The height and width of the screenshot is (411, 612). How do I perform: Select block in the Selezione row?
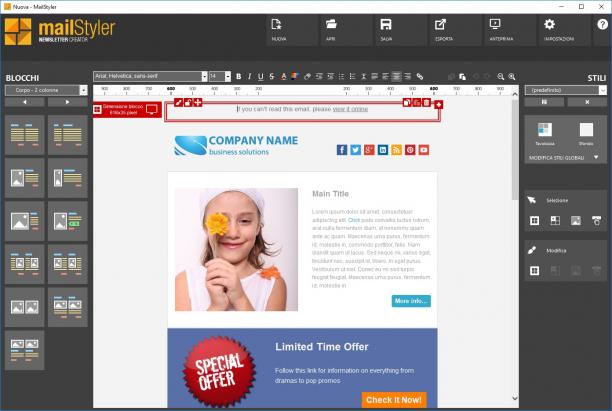pyautogui.click(x=535, y=221)
